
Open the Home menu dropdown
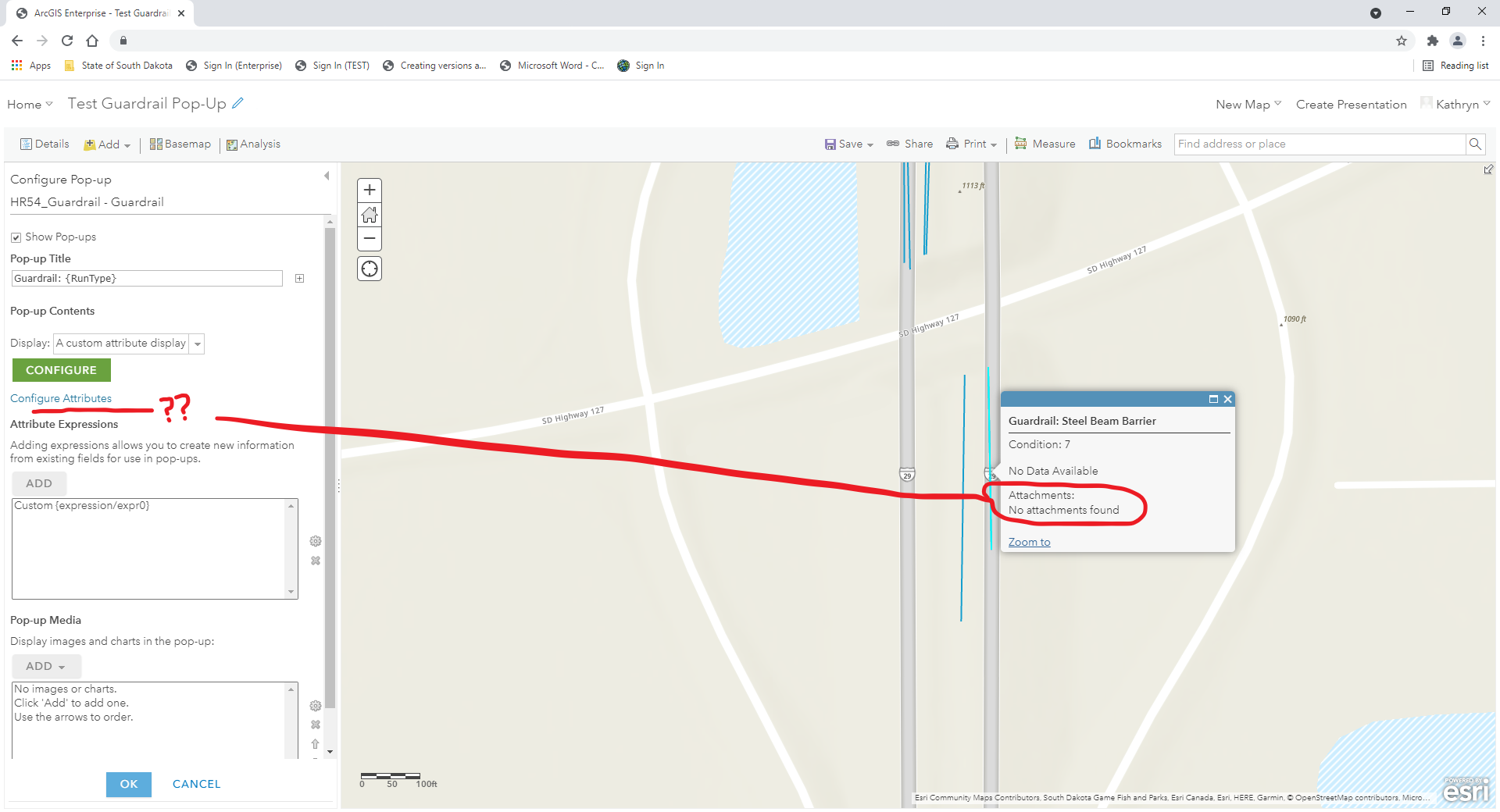[x=30, y=105]
